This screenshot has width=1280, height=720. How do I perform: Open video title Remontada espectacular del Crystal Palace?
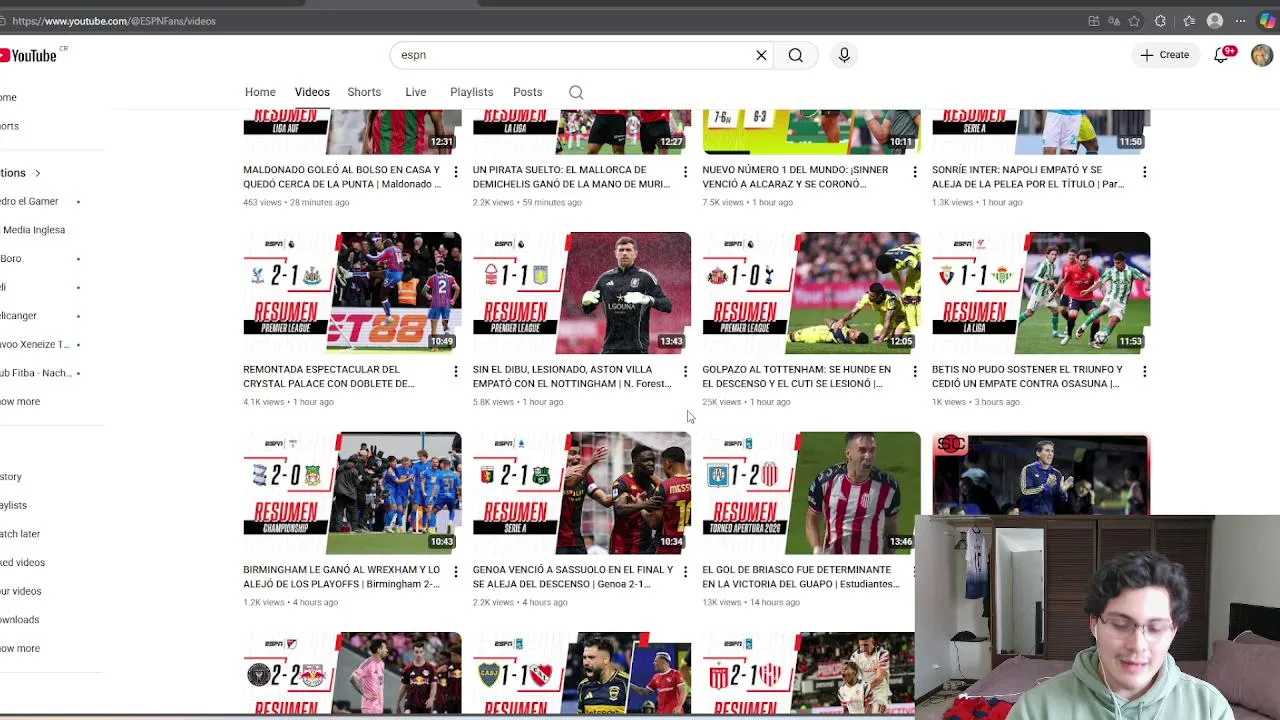click(x=329, y=377)
